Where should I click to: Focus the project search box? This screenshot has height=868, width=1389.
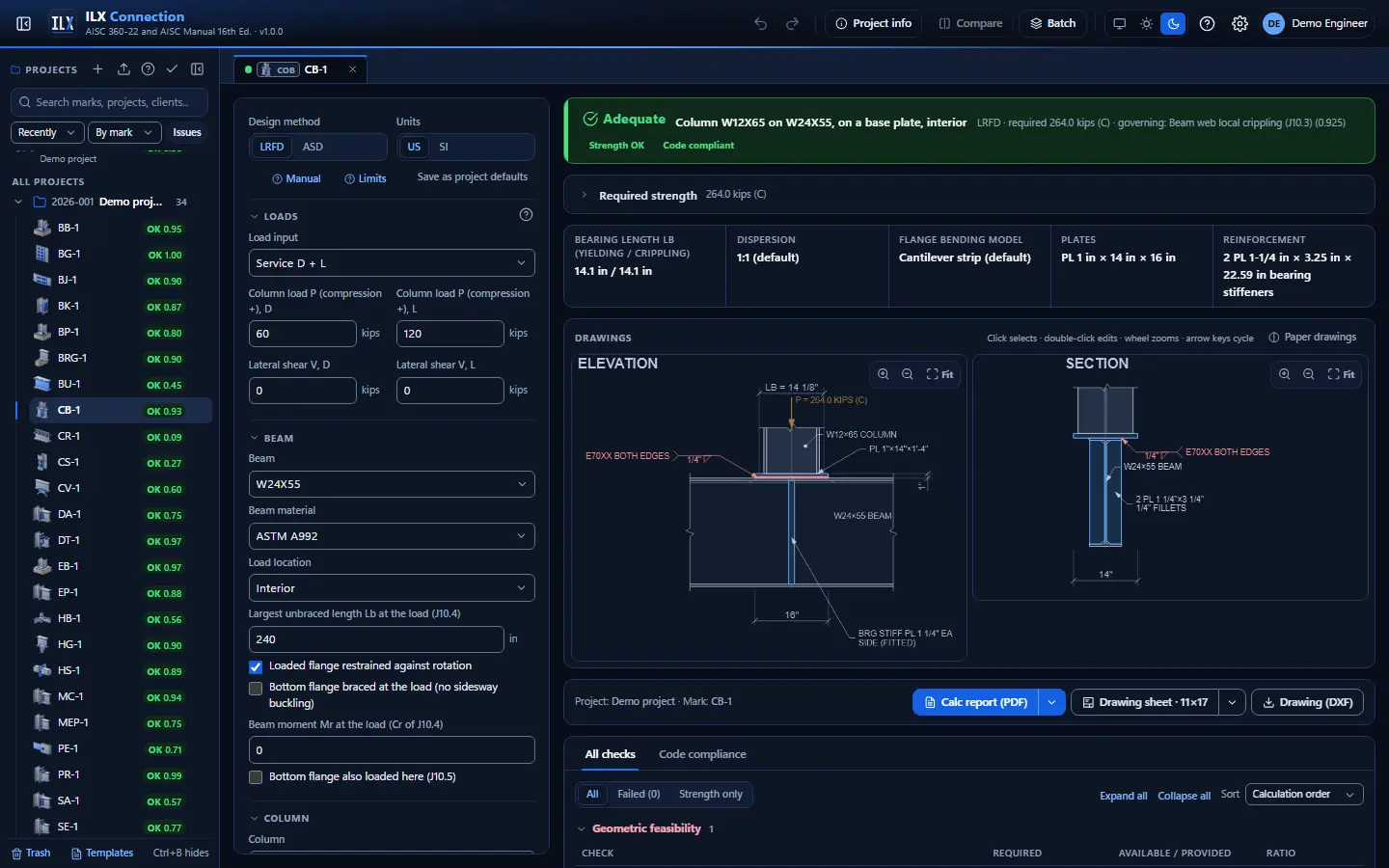110,102
